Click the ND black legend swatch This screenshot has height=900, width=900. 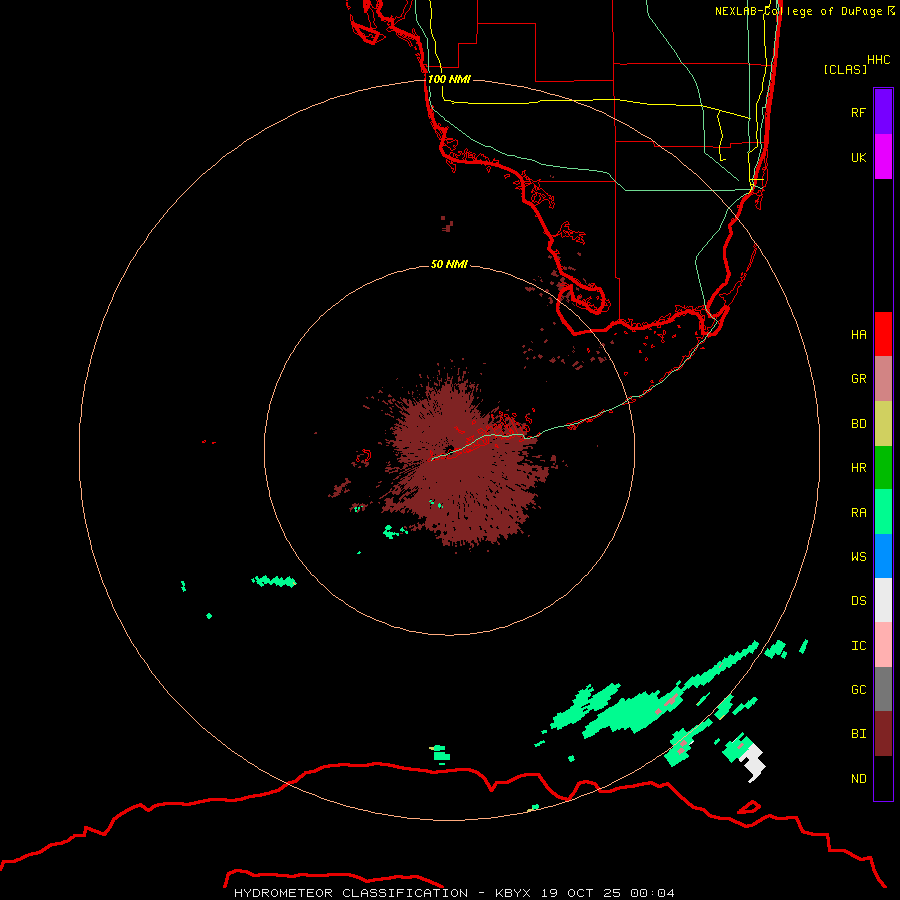[883, 778]
